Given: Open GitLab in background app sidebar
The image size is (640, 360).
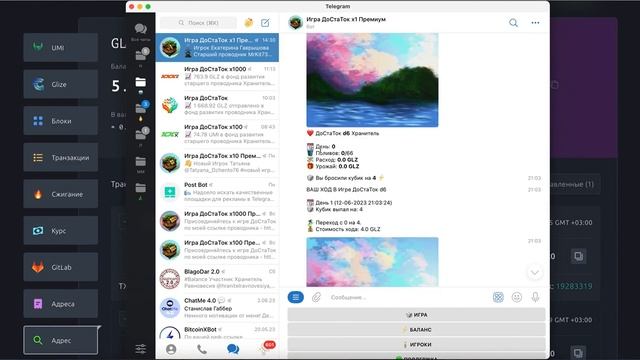Looking at the screenshot, I should click(x=60, y=267).
